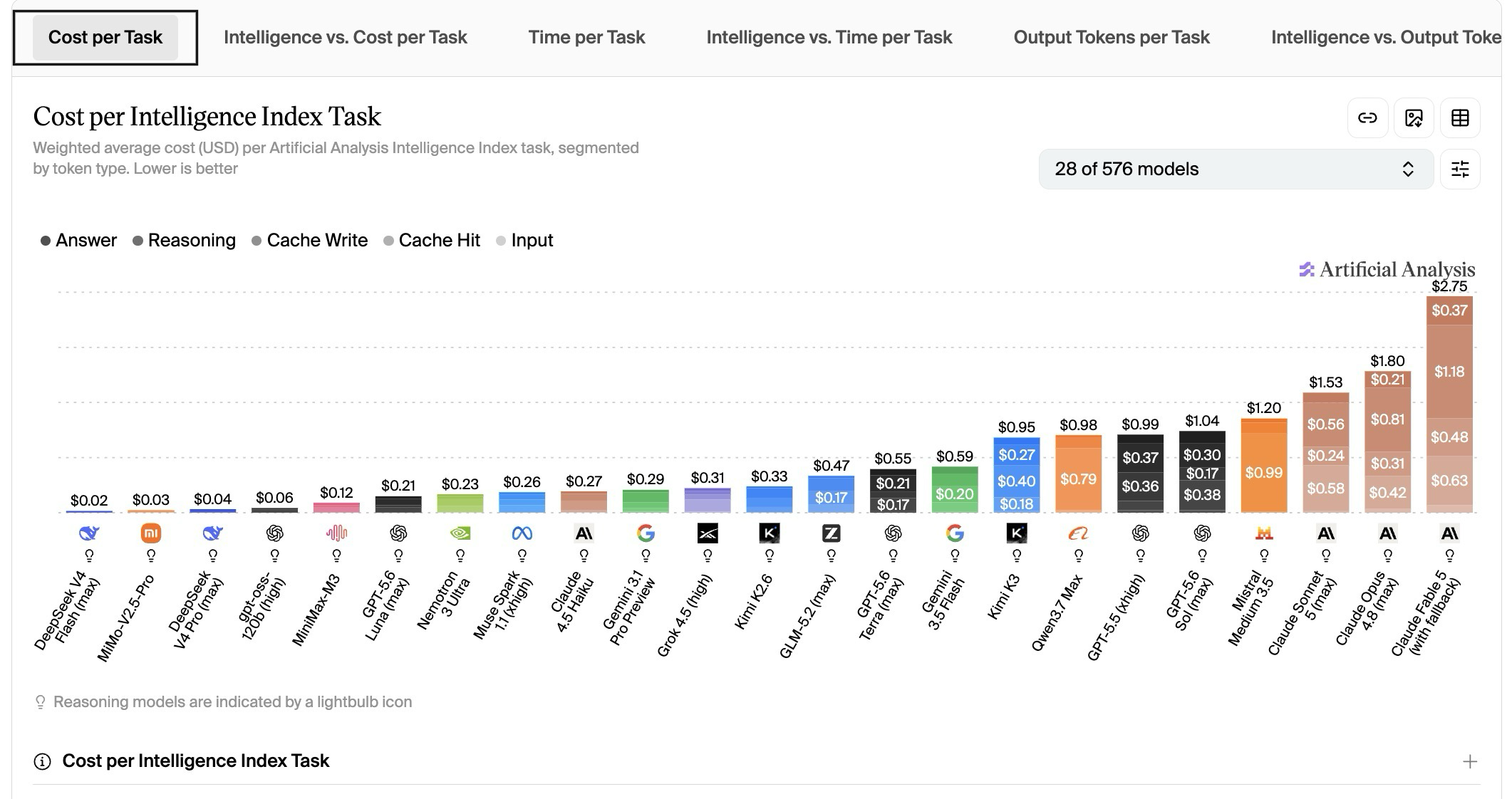The height and width of the screenshot is (799, 1512).
Task: Click the $2.75 Claude Fable 5 bar
Action: coord(1449,404)
